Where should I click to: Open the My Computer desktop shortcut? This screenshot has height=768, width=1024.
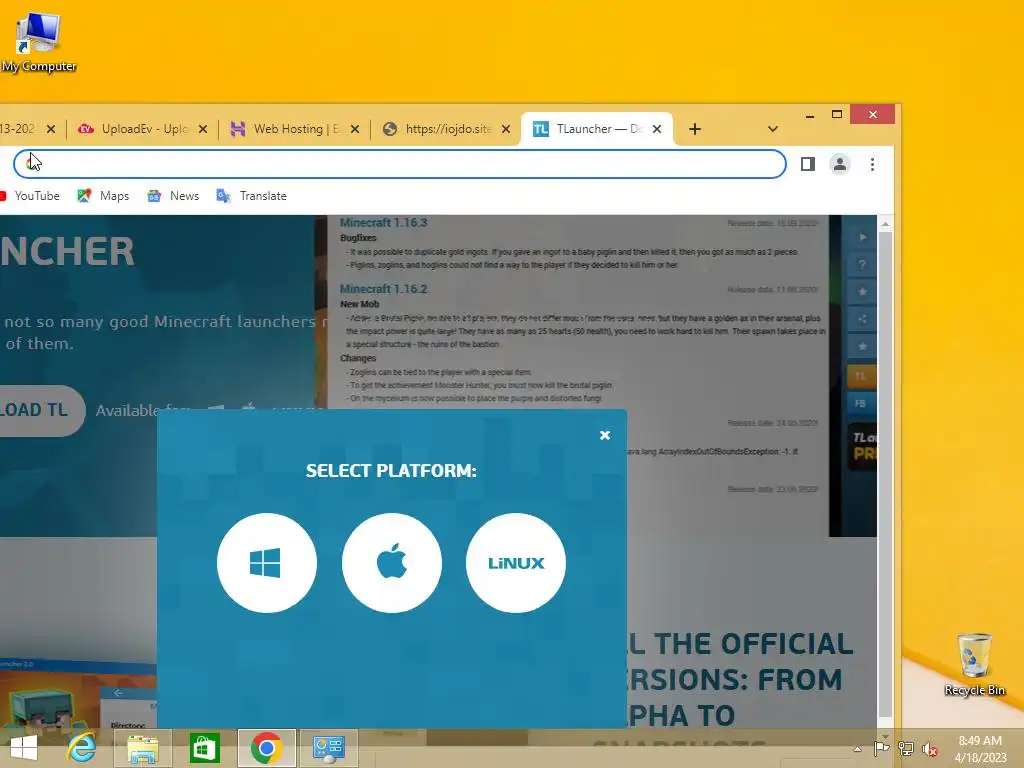(x=39, y=42)
